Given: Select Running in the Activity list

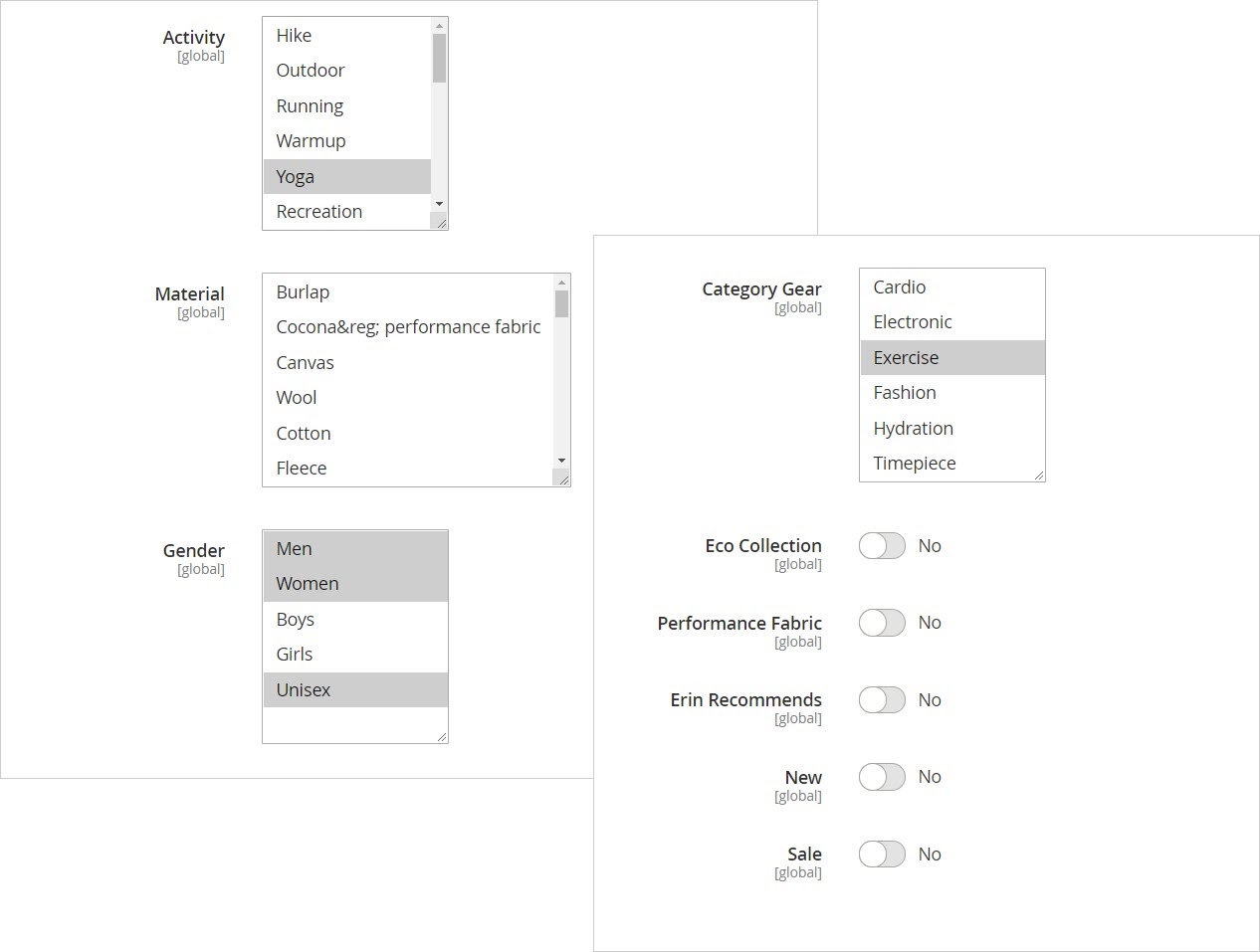Looking at the screenshot, I should 310,105.
